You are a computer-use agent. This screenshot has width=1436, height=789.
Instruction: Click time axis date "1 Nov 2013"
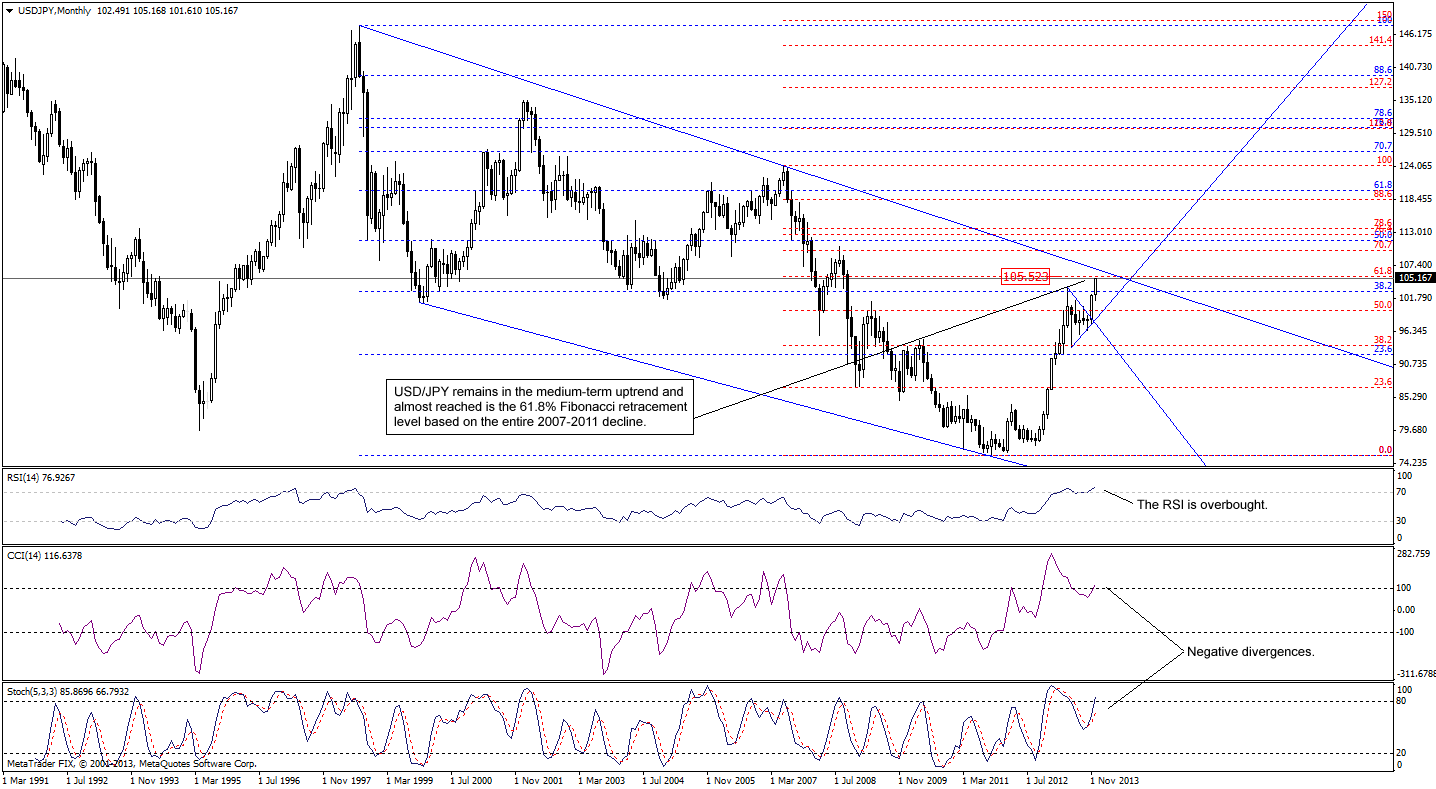pyautogui.click(x=1113, y=779)
